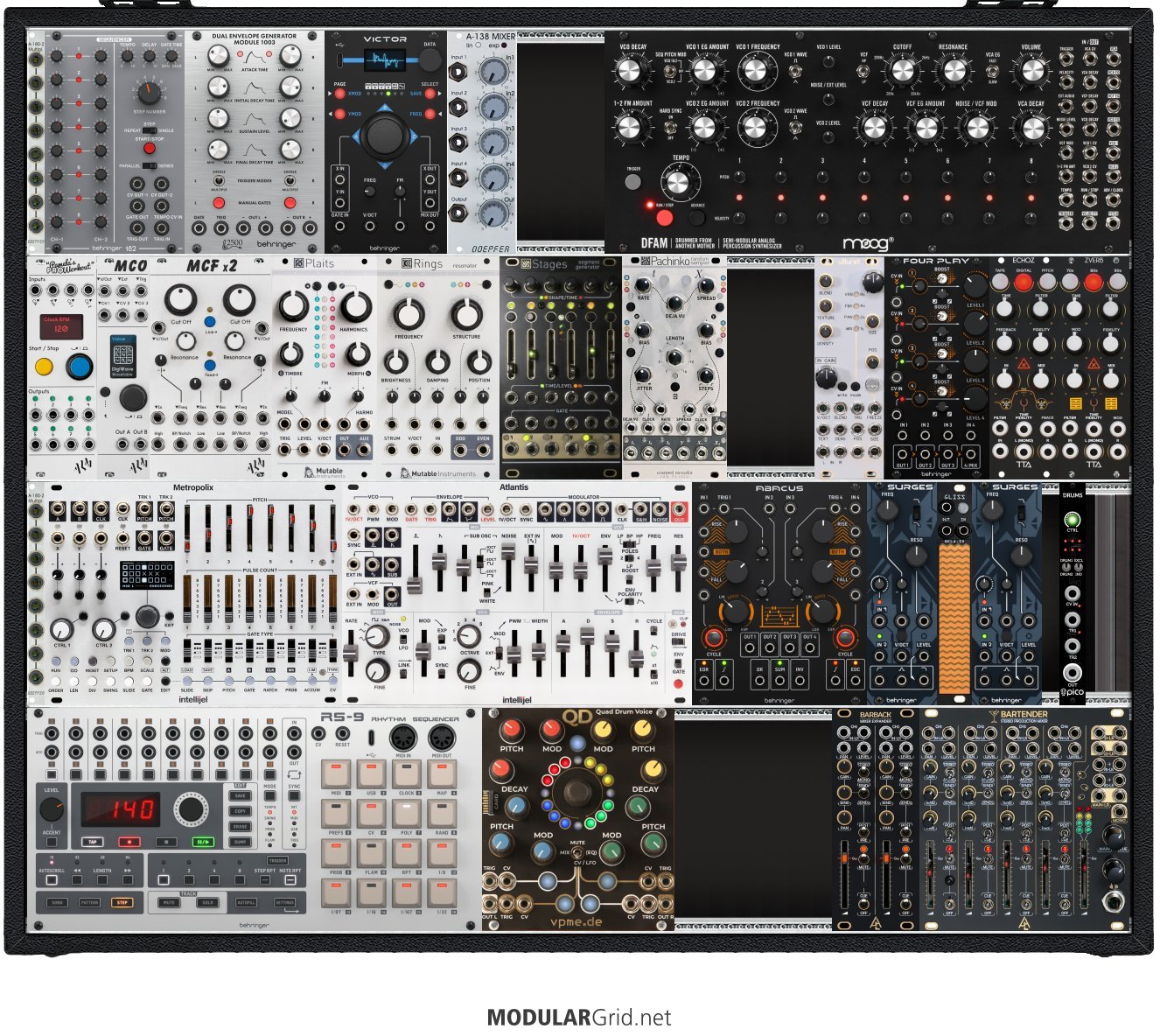Toggle the DFAM Seq Pitch Mod switch
This screenshot has height=1036, width=1160.
670,72
